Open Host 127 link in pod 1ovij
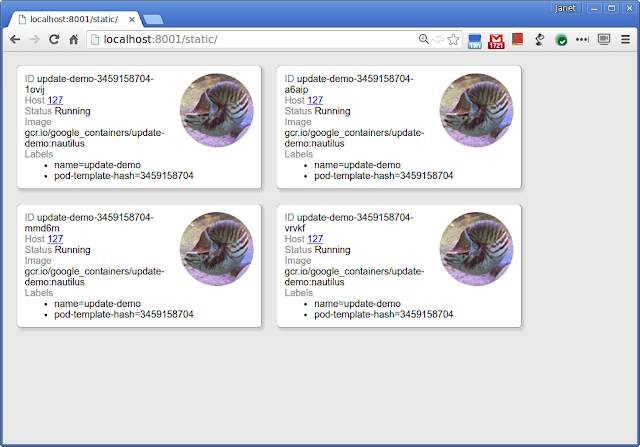The width and height of the screenshot is (640, 447). (55, 100)
